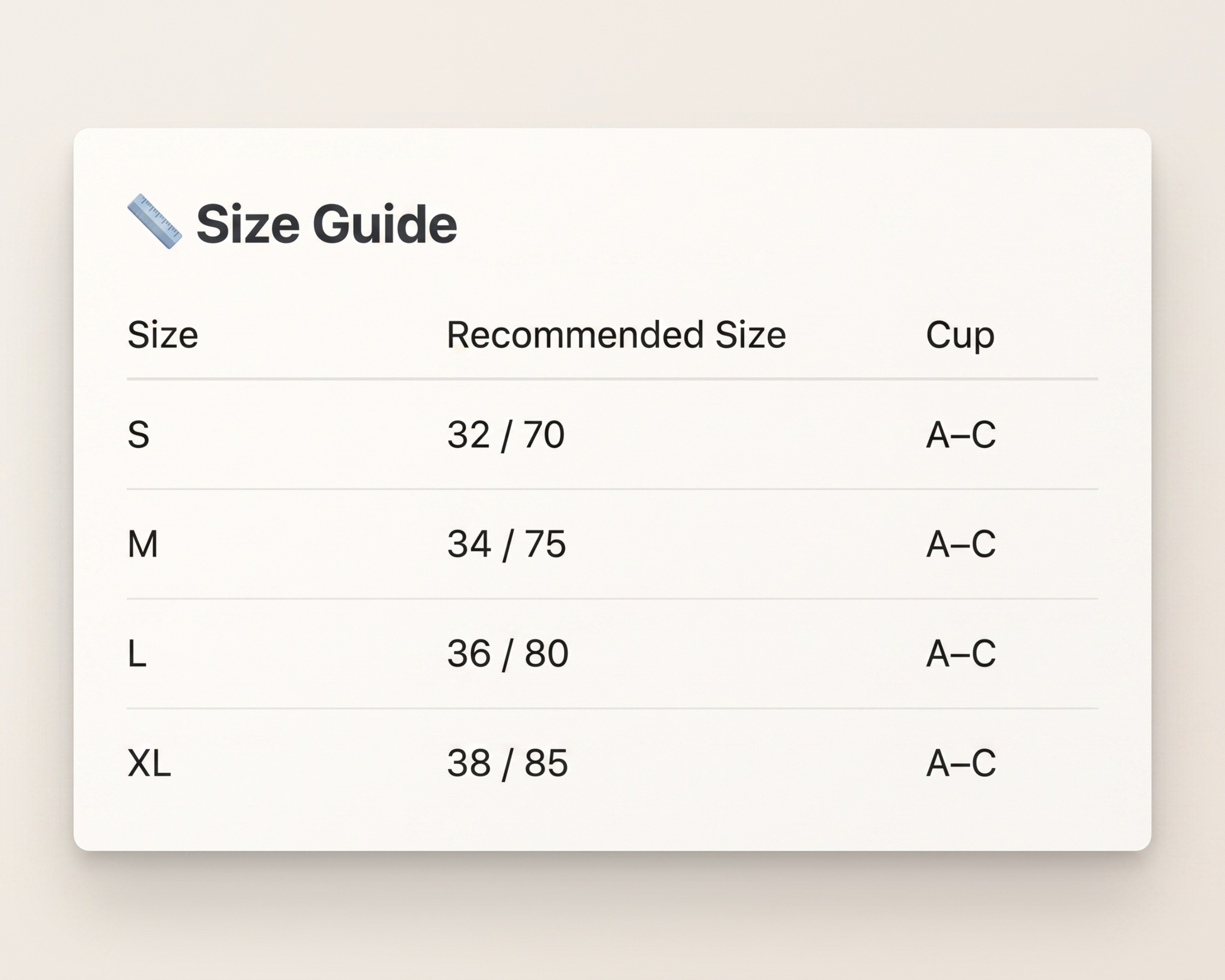Click the word Guide in the title
Viewport: 1225px width, 980px height.
[385, 224]
